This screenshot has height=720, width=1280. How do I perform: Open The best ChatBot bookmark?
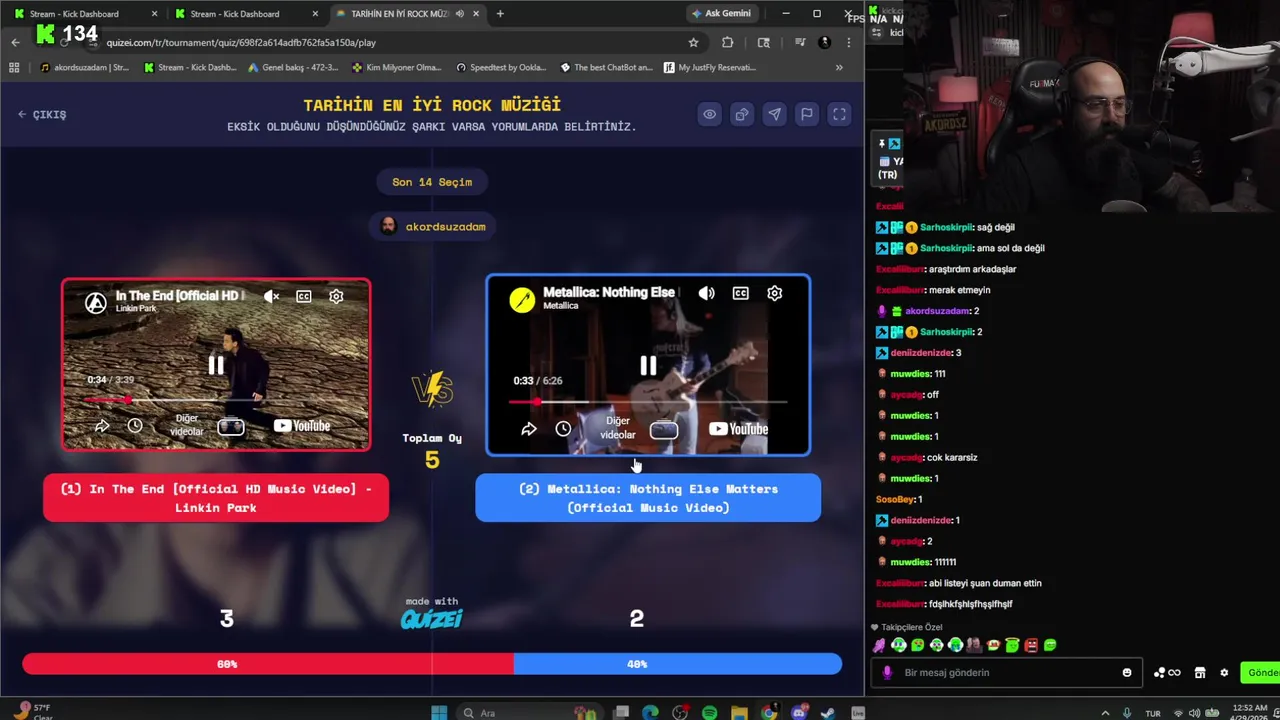click(x=606, y=67)
